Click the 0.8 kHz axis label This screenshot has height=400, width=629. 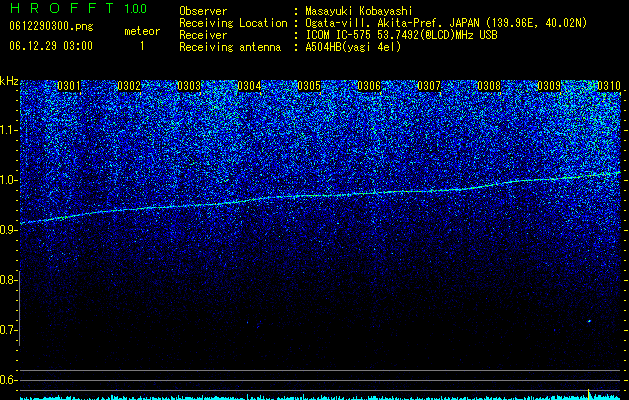tap(8, 280)
